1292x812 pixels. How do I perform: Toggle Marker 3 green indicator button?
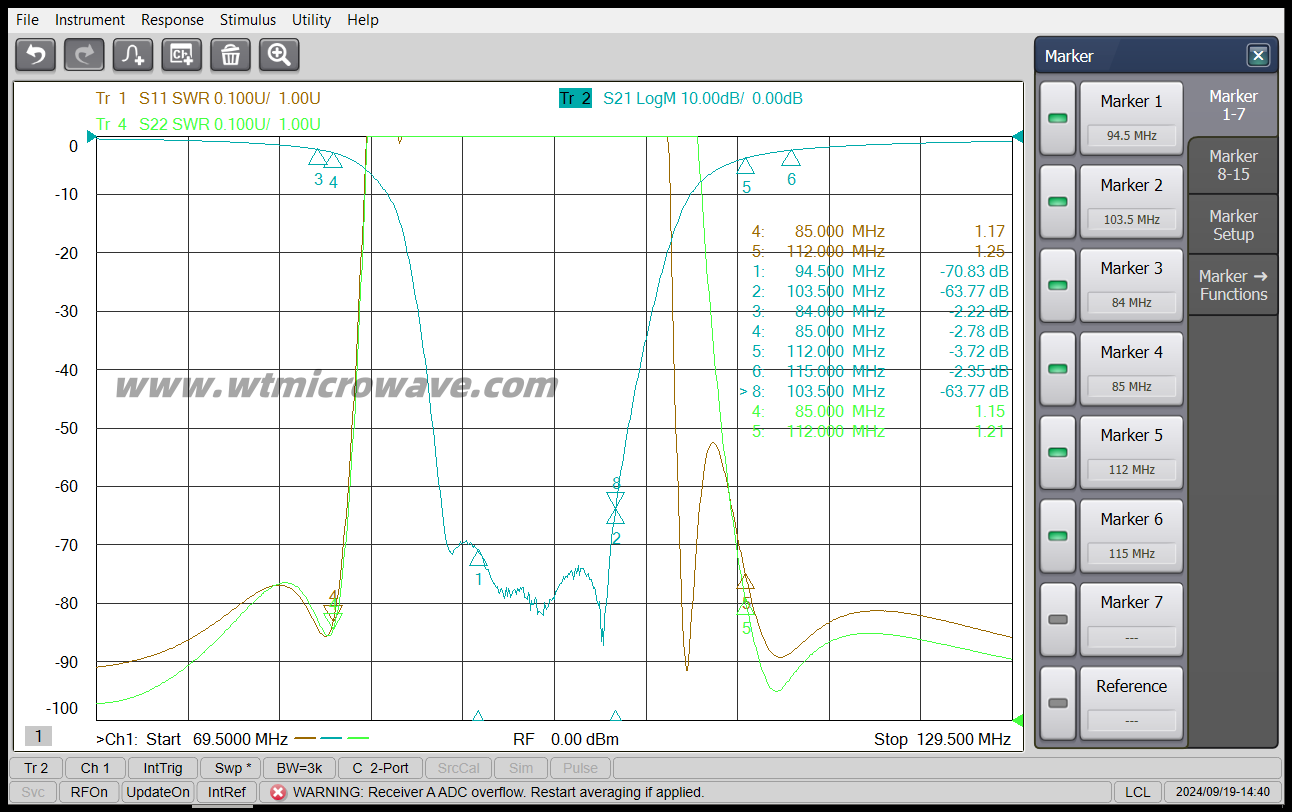1057,285
